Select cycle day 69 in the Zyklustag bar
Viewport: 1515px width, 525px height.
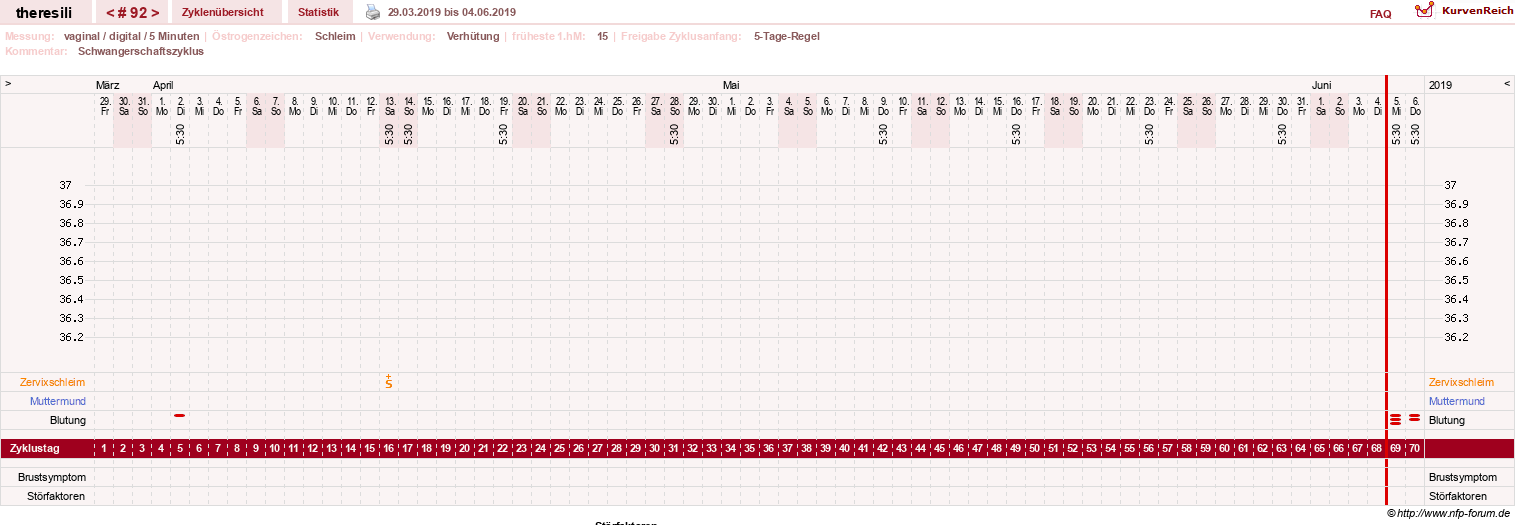[x=1395, y=449]
